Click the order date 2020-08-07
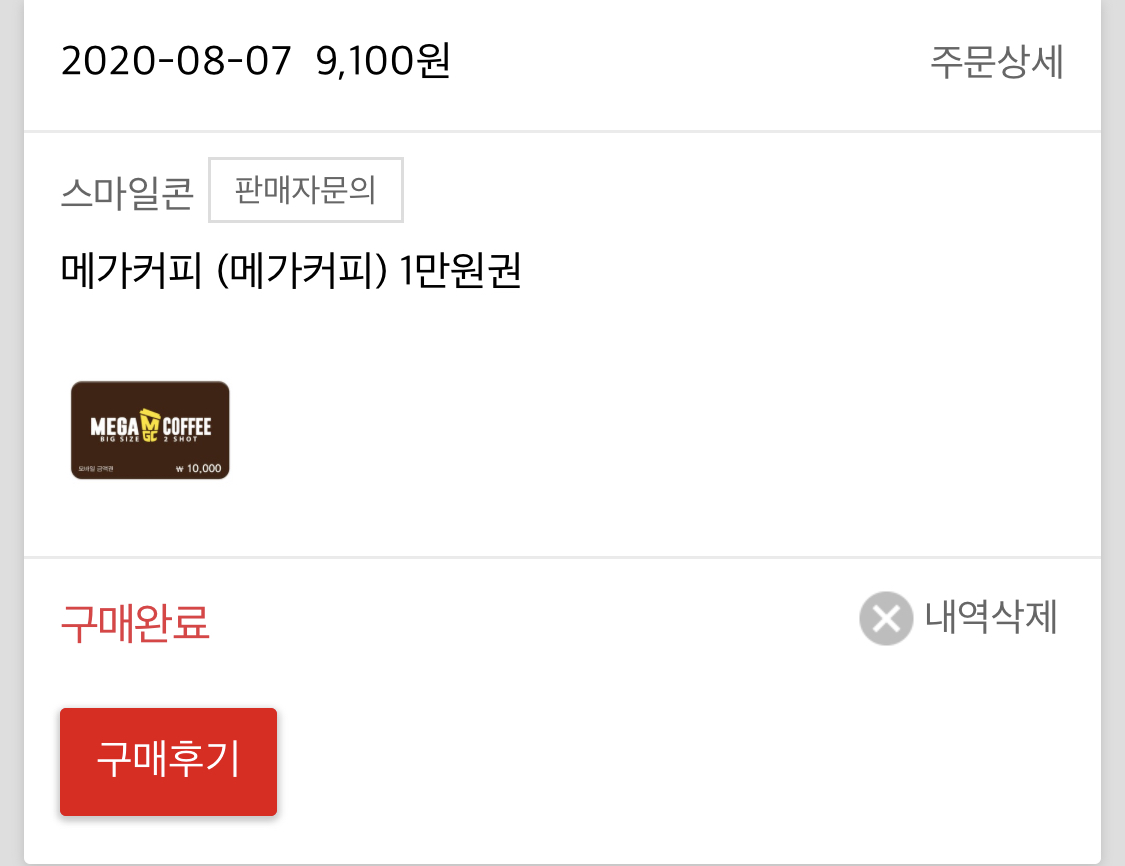 [x=176, y=61]
